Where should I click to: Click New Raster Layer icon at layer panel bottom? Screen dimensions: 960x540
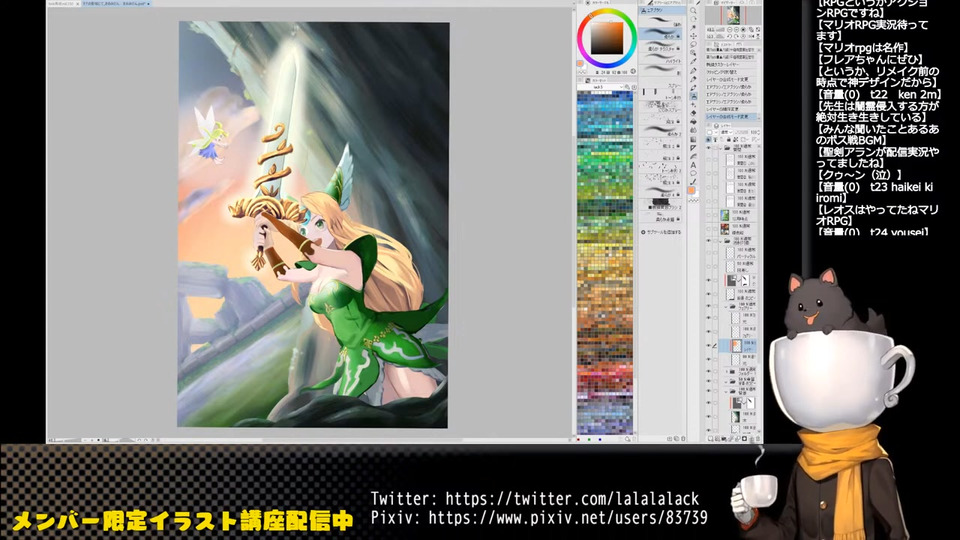710,438
